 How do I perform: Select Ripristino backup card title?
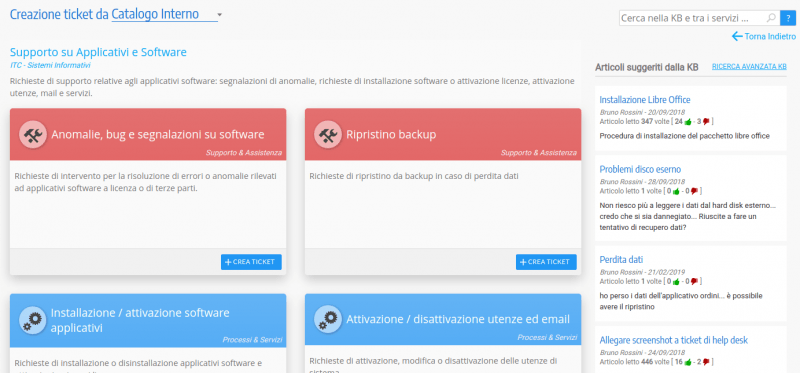391,135
